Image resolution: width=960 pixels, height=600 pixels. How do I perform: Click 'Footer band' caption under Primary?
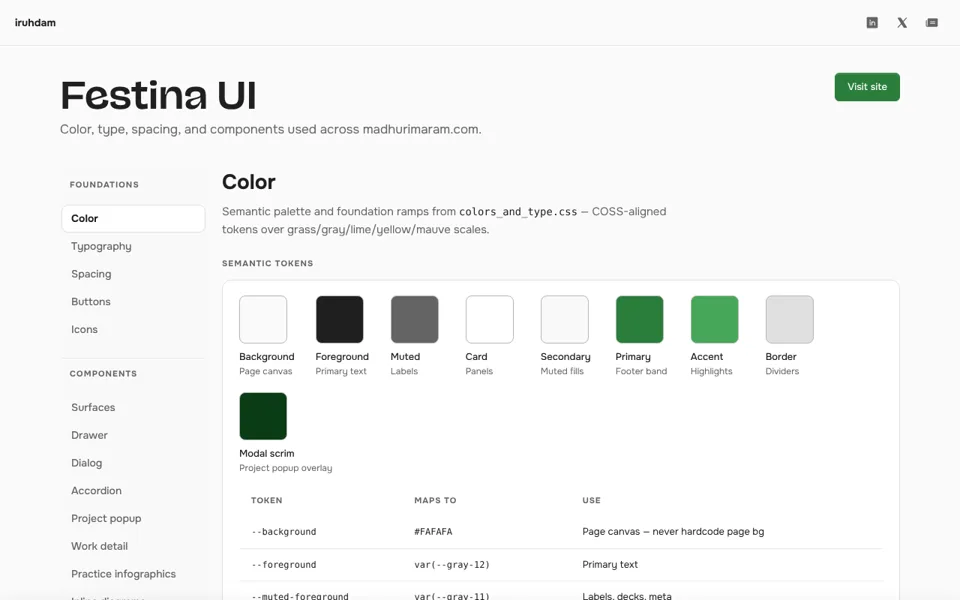pyautogui.click(x=641, y=371)
